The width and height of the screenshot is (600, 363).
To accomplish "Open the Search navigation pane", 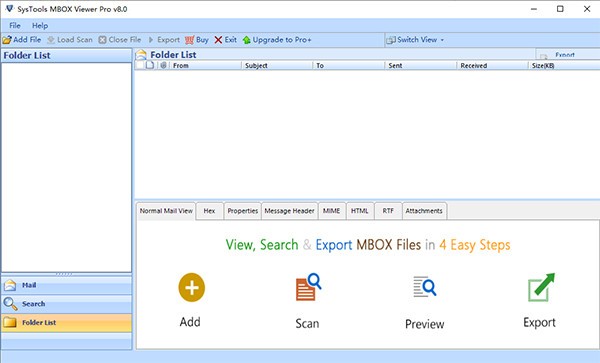I will pyautogui.click(x=67, y=304).
